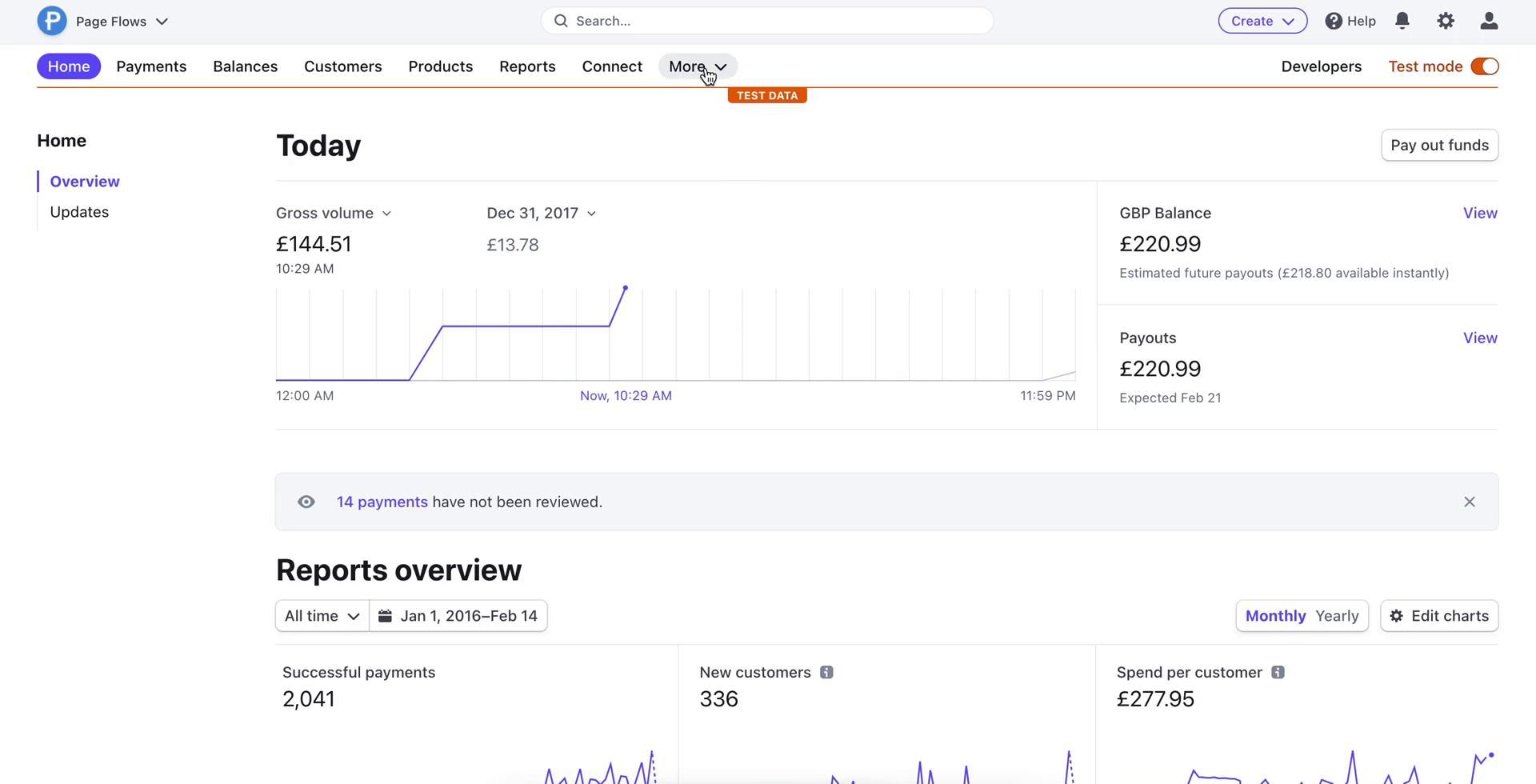Click the data point on Gross volume chart
The width and height of the screenshot is (1536, 784).
pos(625,287)
